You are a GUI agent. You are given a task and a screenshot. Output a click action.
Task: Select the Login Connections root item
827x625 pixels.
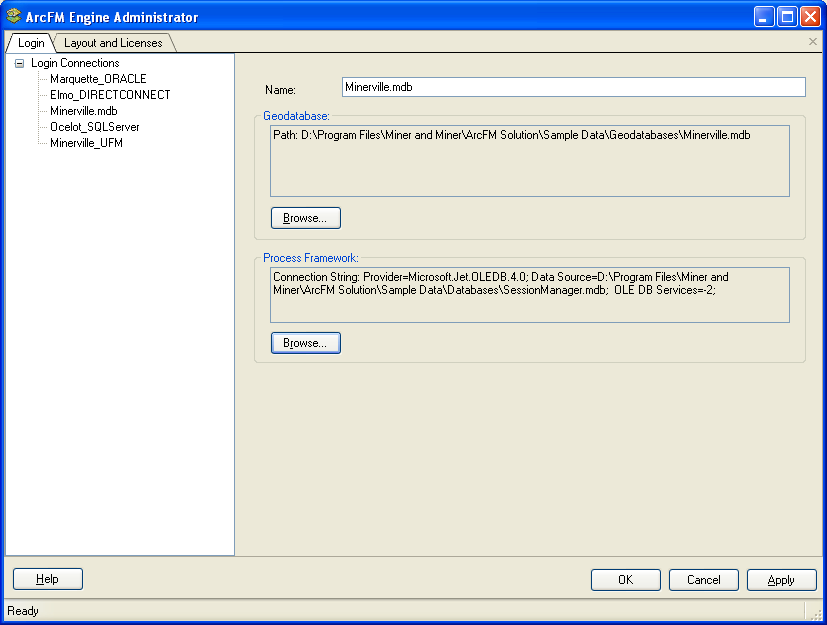75,63
